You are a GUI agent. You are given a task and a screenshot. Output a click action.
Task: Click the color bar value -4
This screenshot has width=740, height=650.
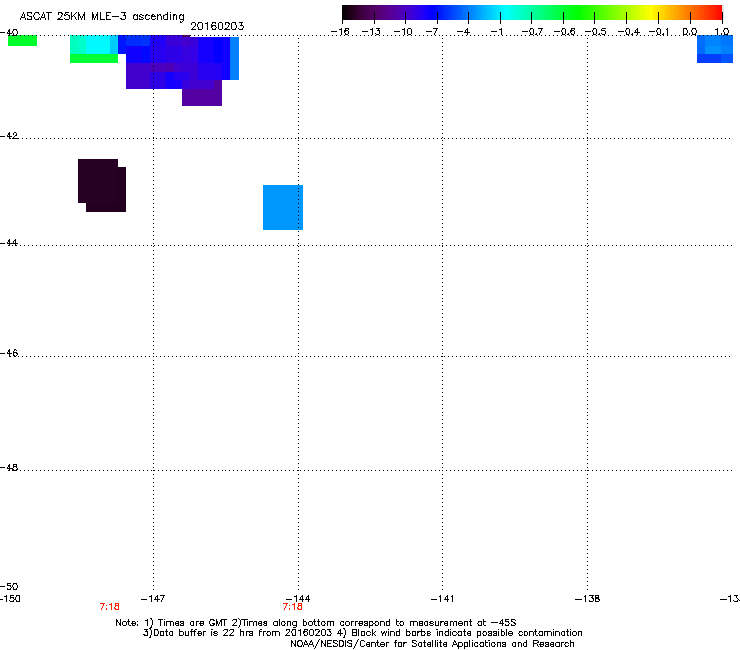click(464, 32)
